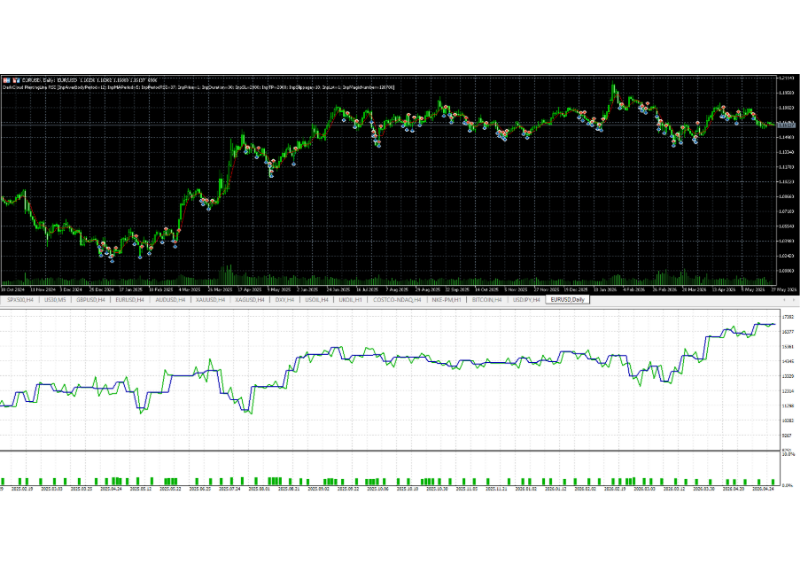The width and height of the screenshot is (800, 568).
Task: Select the active EURUSD,Daily chart tab
Action: (x=567, y=300)
